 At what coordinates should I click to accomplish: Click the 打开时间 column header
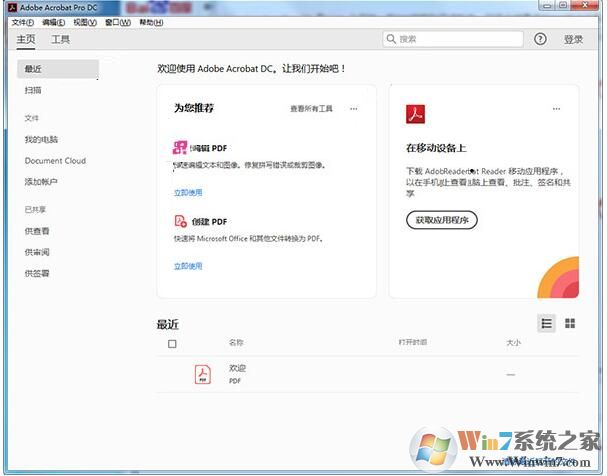(x=413, y=342)
